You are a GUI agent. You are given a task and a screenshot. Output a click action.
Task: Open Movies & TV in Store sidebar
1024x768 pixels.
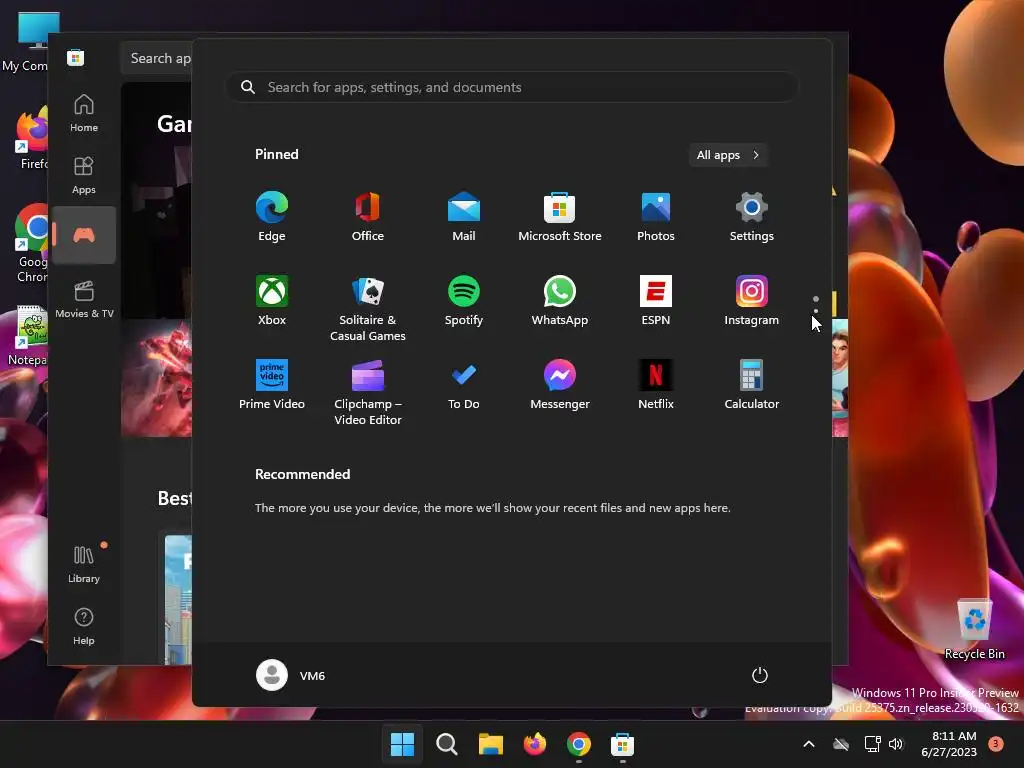click(x=84, y=299)
